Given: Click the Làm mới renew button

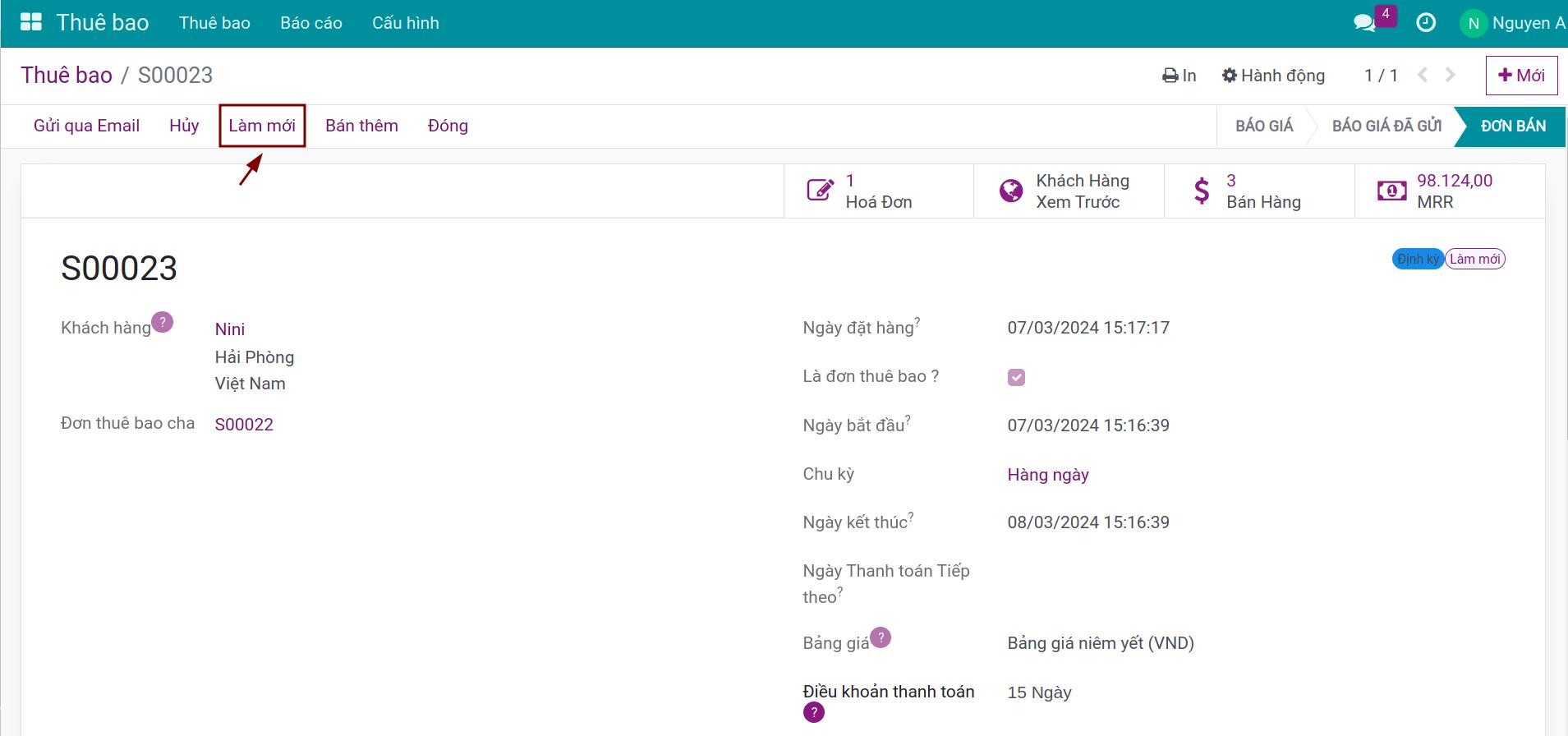Looking at the screenshot, I should [262, 126].
